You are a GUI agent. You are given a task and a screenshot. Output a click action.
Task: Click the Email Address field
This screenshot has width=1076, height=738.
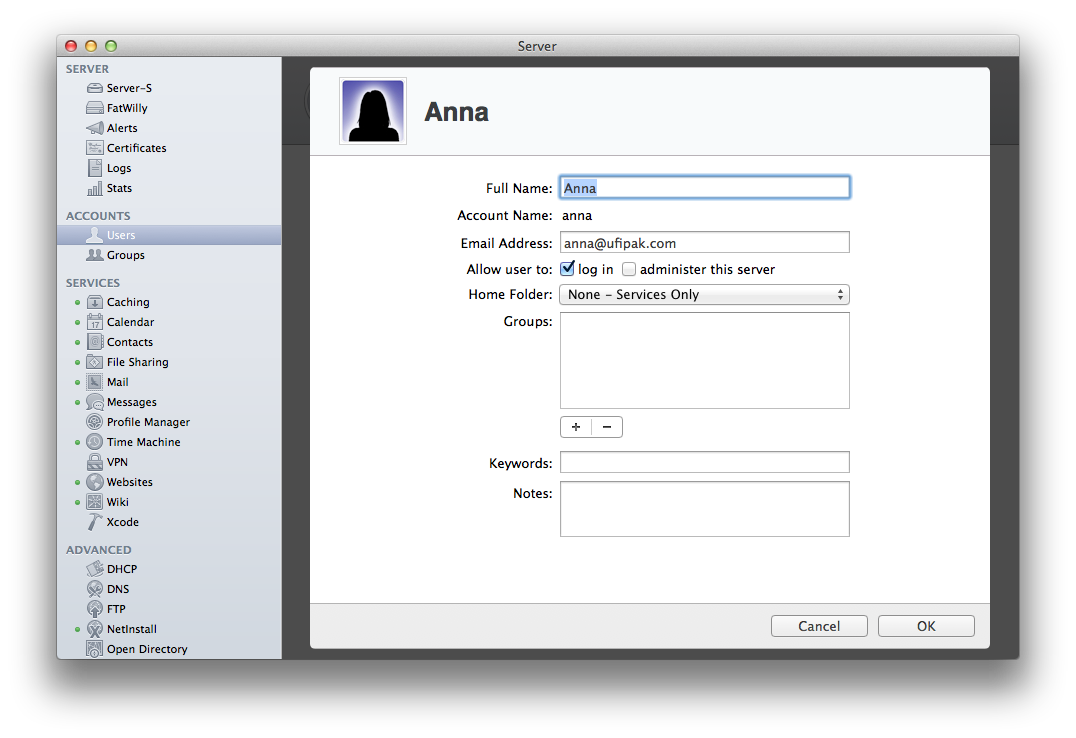click(705, 242)
